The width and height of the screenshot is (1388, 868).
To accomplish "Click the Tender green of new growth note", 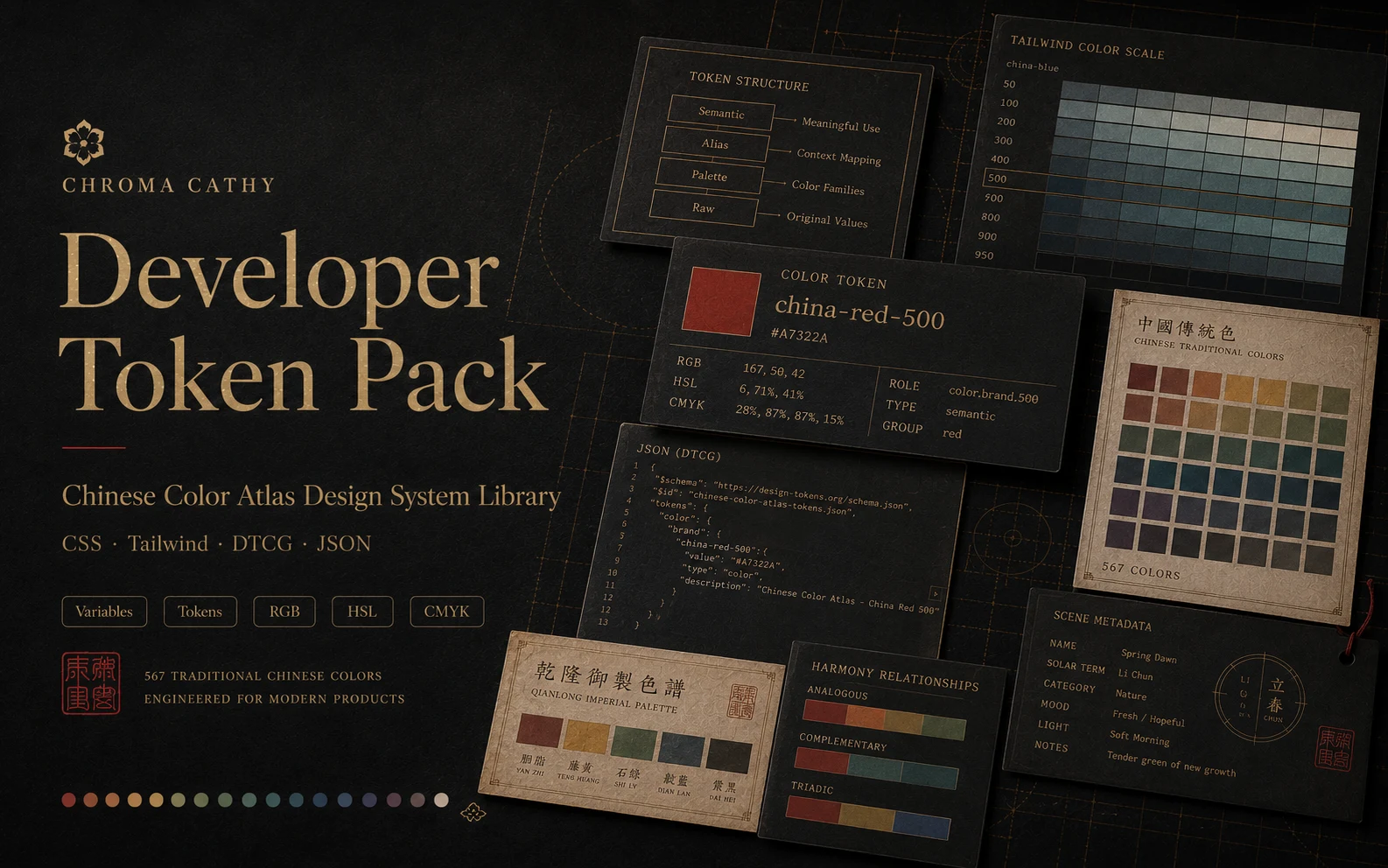I will click(x=1171, y=764).
